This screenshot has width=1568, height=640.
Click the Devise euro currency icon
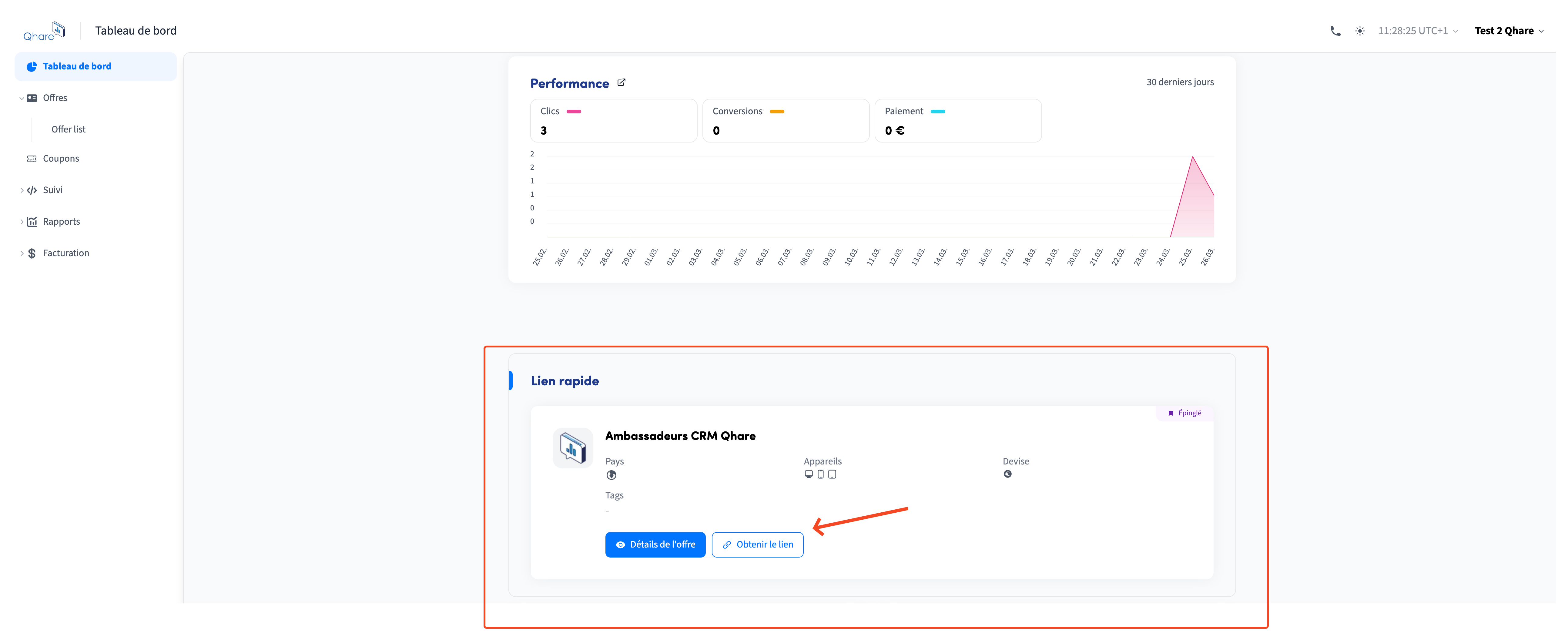(1007, 474)
